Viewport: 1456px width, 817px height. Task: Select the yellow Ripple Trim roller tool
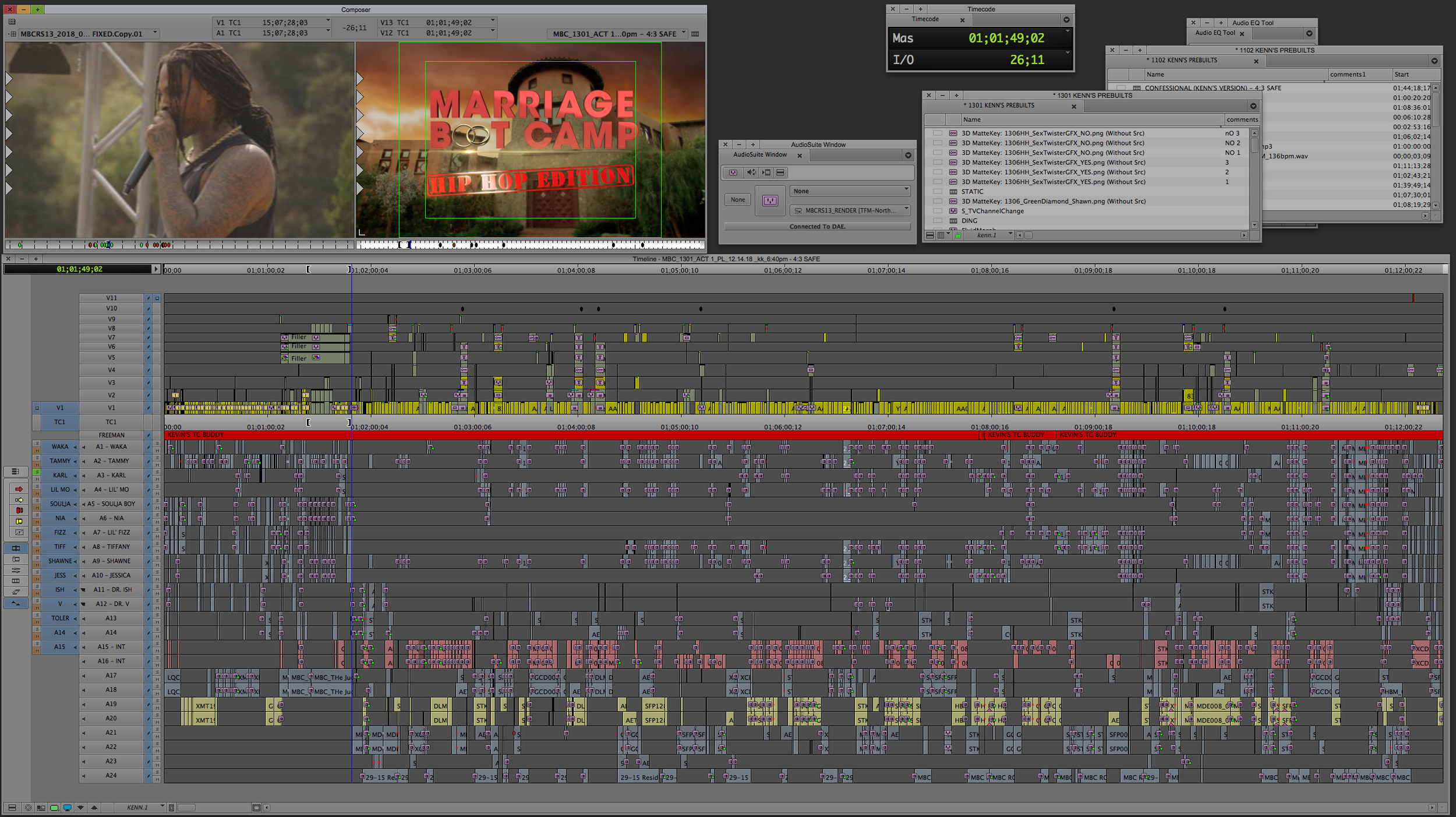tap(19, 521)
